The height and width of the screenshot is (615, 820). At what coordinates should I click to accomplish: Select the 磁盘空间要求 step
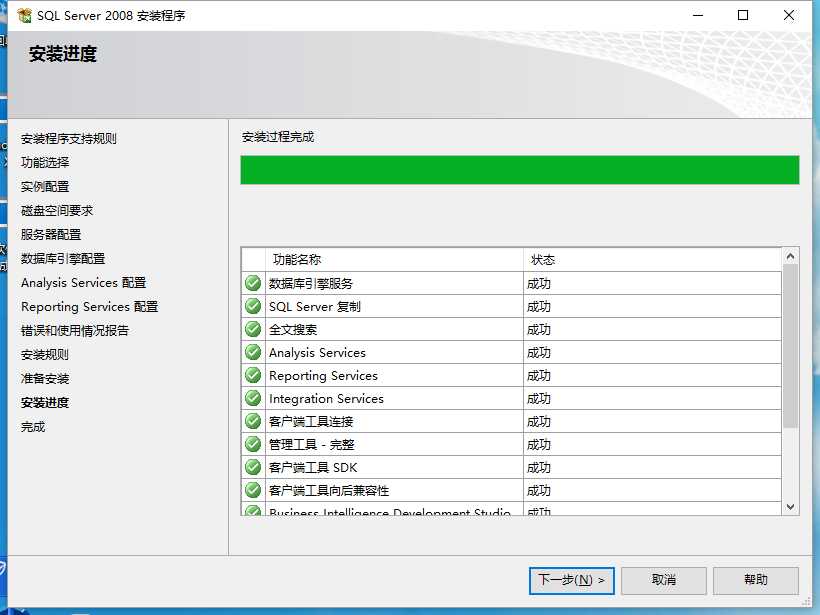pyautogui.click(x=57, y=211)
